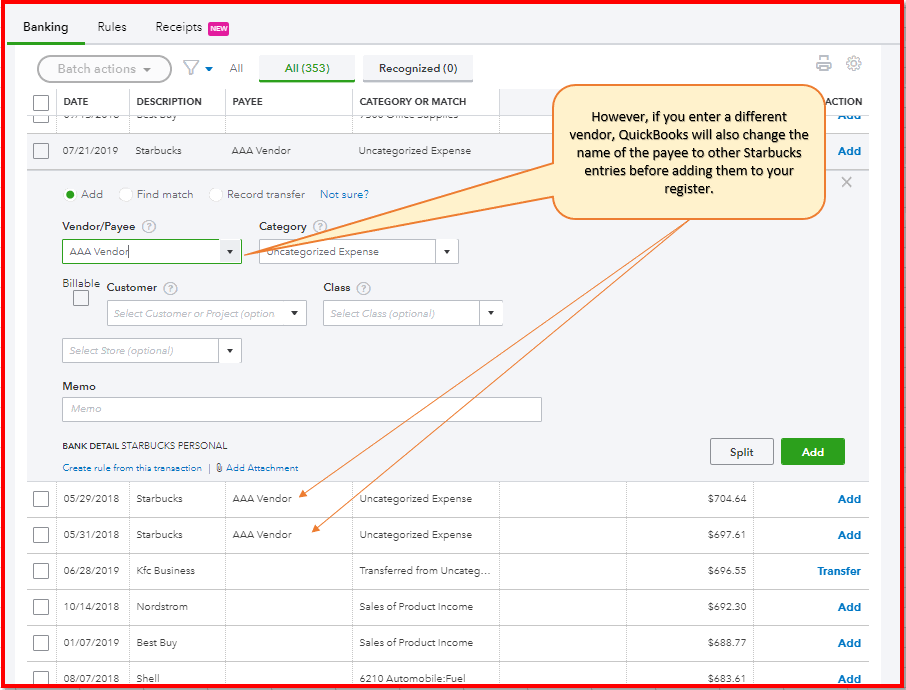Viewport: 906px width, 690px height.
Task: Select the Record transfer radio button
Action: point(216,195)
